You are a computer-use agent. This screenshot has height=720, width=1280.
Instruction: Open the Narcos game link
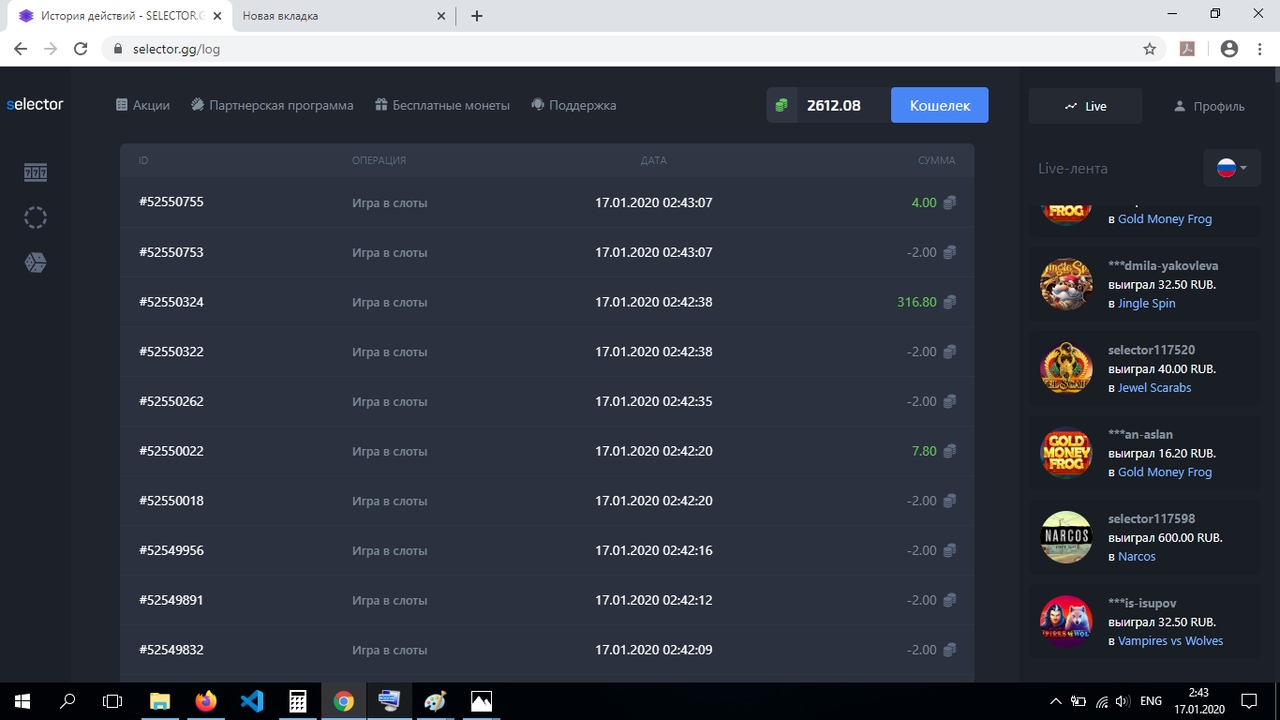[x=1136, y=556]
